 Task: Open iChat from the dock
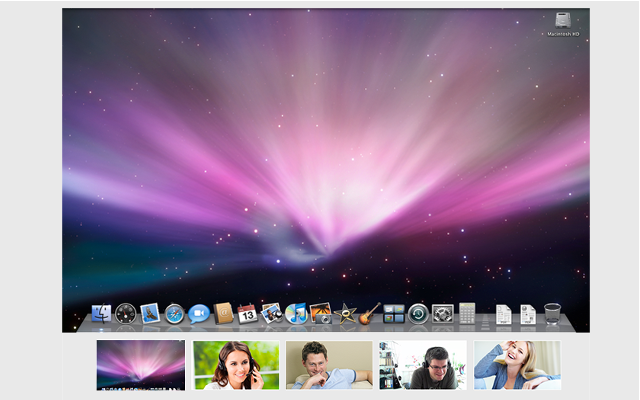(x=199, y=314)
